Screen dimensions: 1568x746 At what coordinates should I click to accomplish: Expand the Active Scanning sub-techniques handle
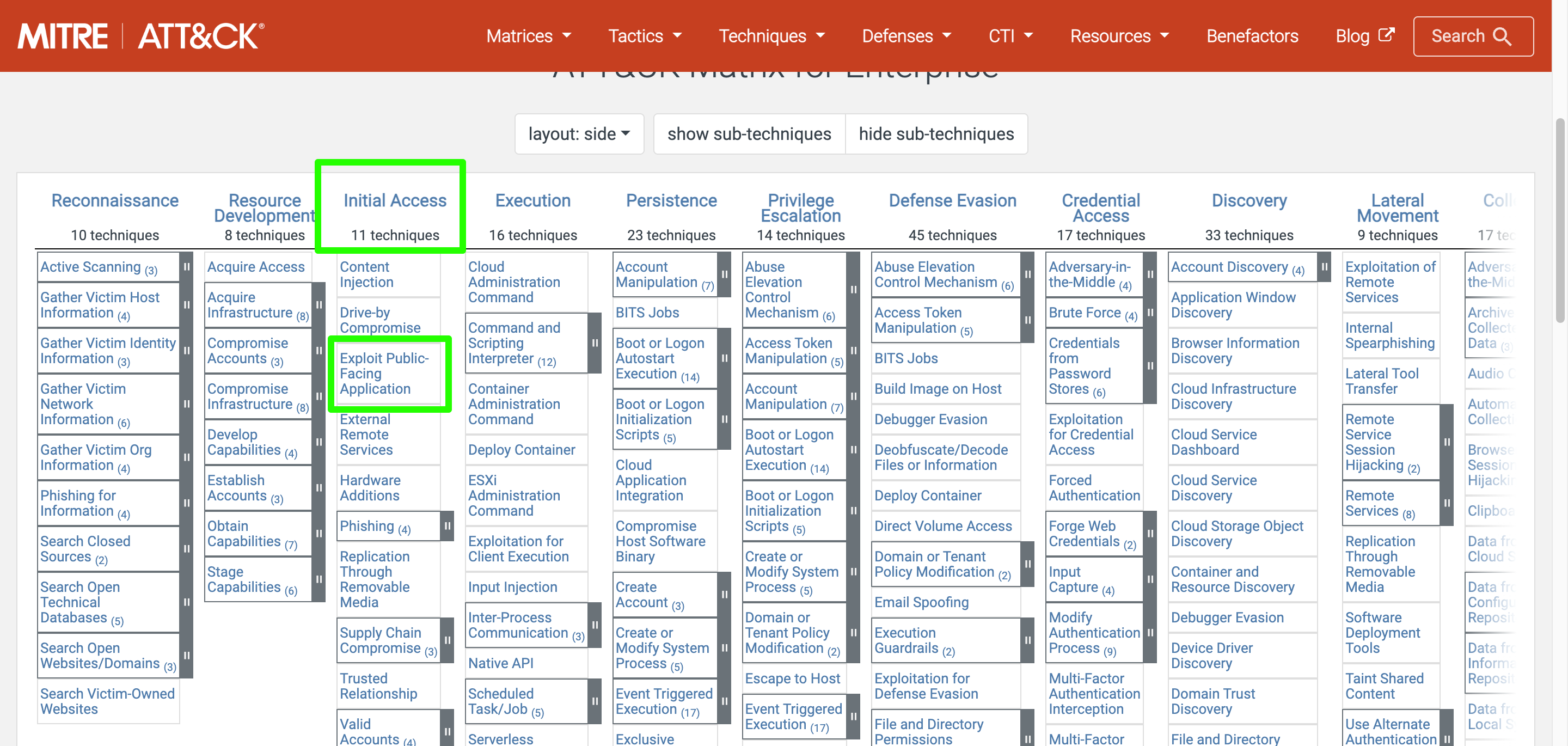186,267
